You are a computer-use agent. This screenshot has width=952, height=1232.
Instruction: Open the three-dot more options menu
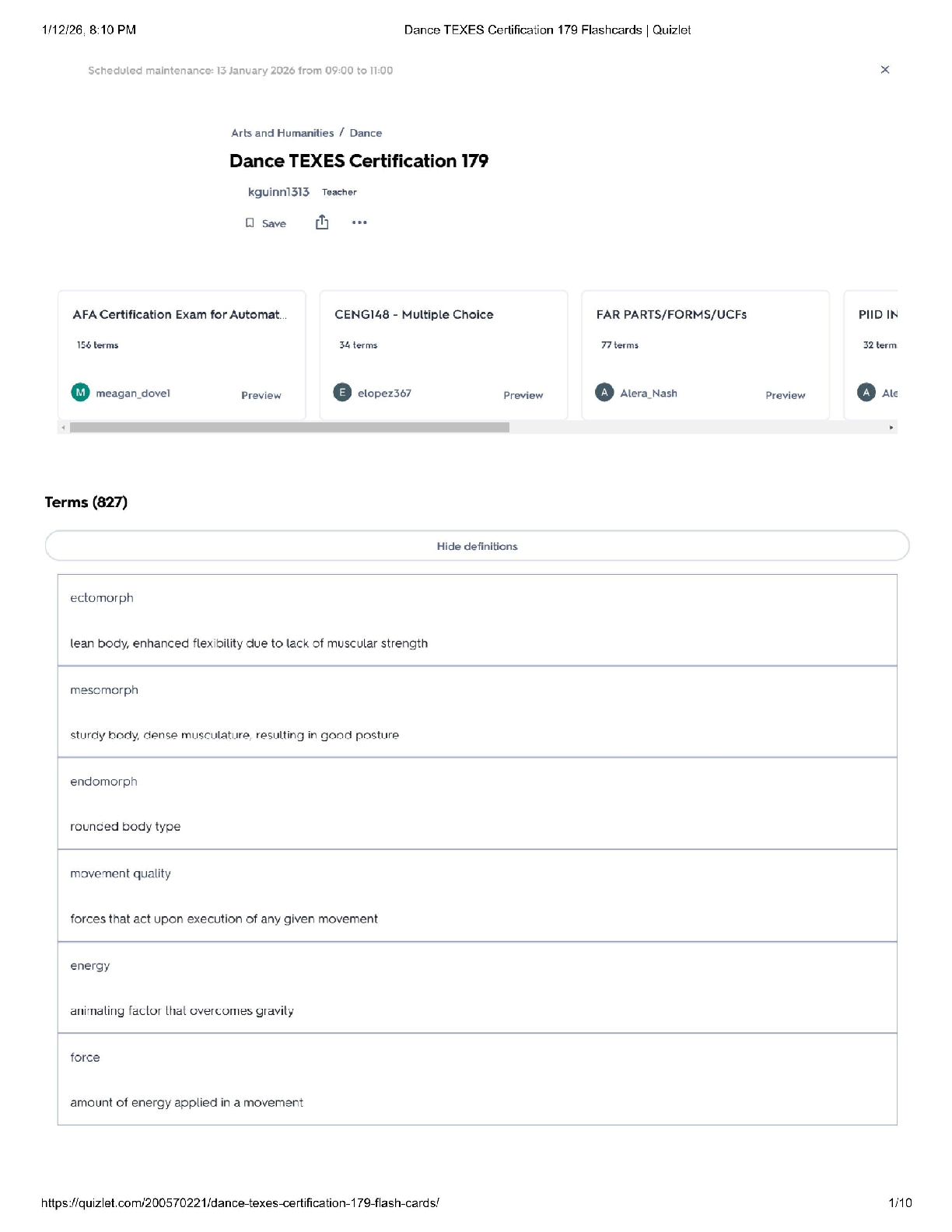(359, 223)
